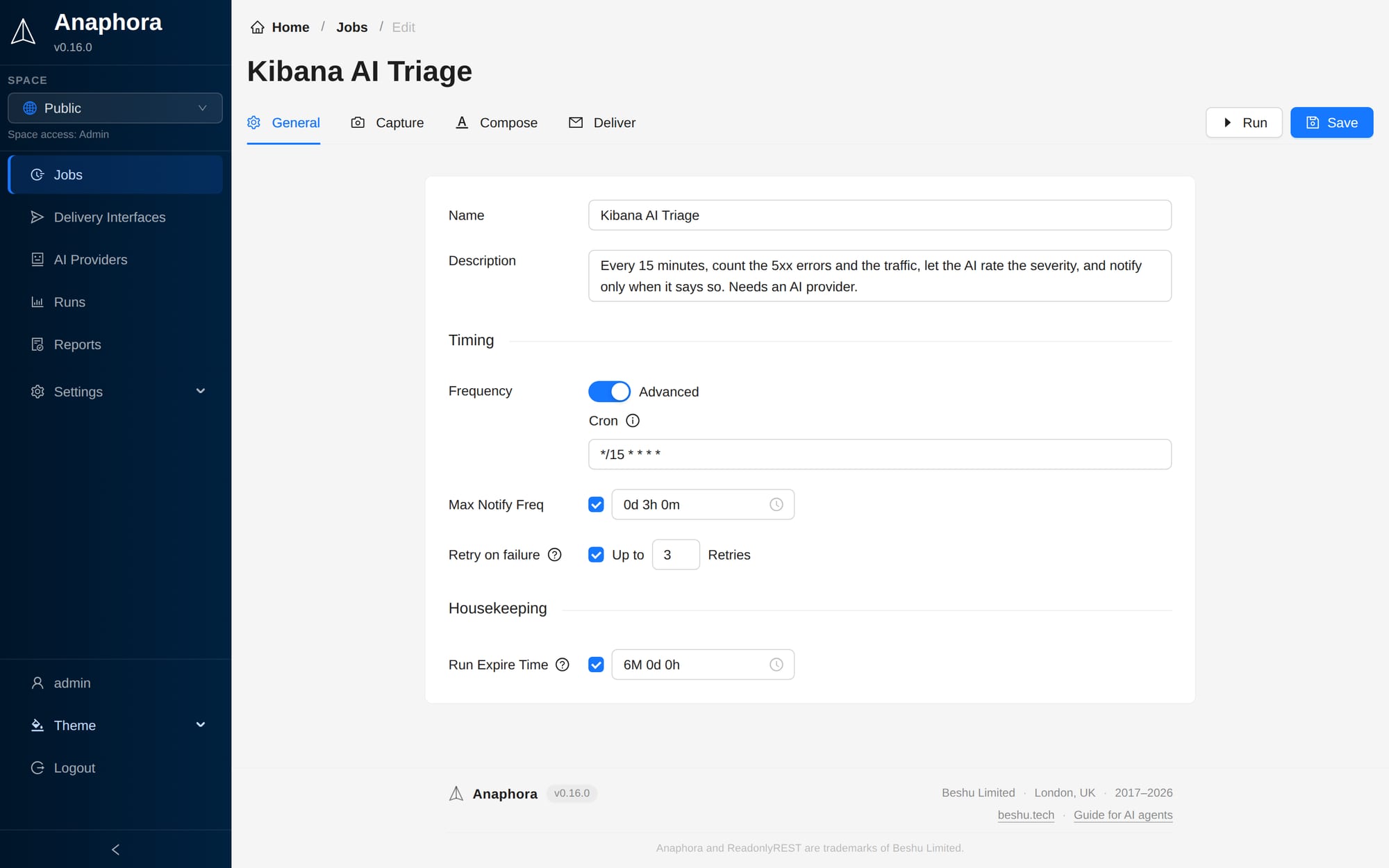
Task: Click the Reports document icon in sidebar
Action: click(38, 344)
